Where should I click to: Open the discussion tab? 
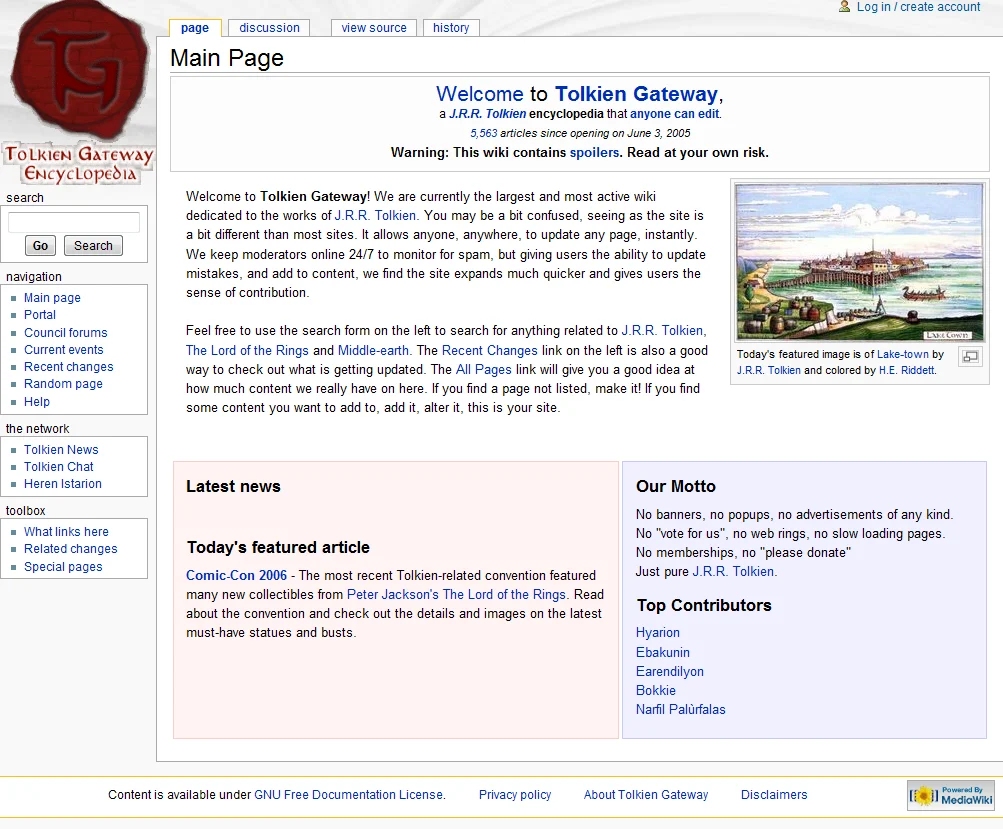(269, 28)
